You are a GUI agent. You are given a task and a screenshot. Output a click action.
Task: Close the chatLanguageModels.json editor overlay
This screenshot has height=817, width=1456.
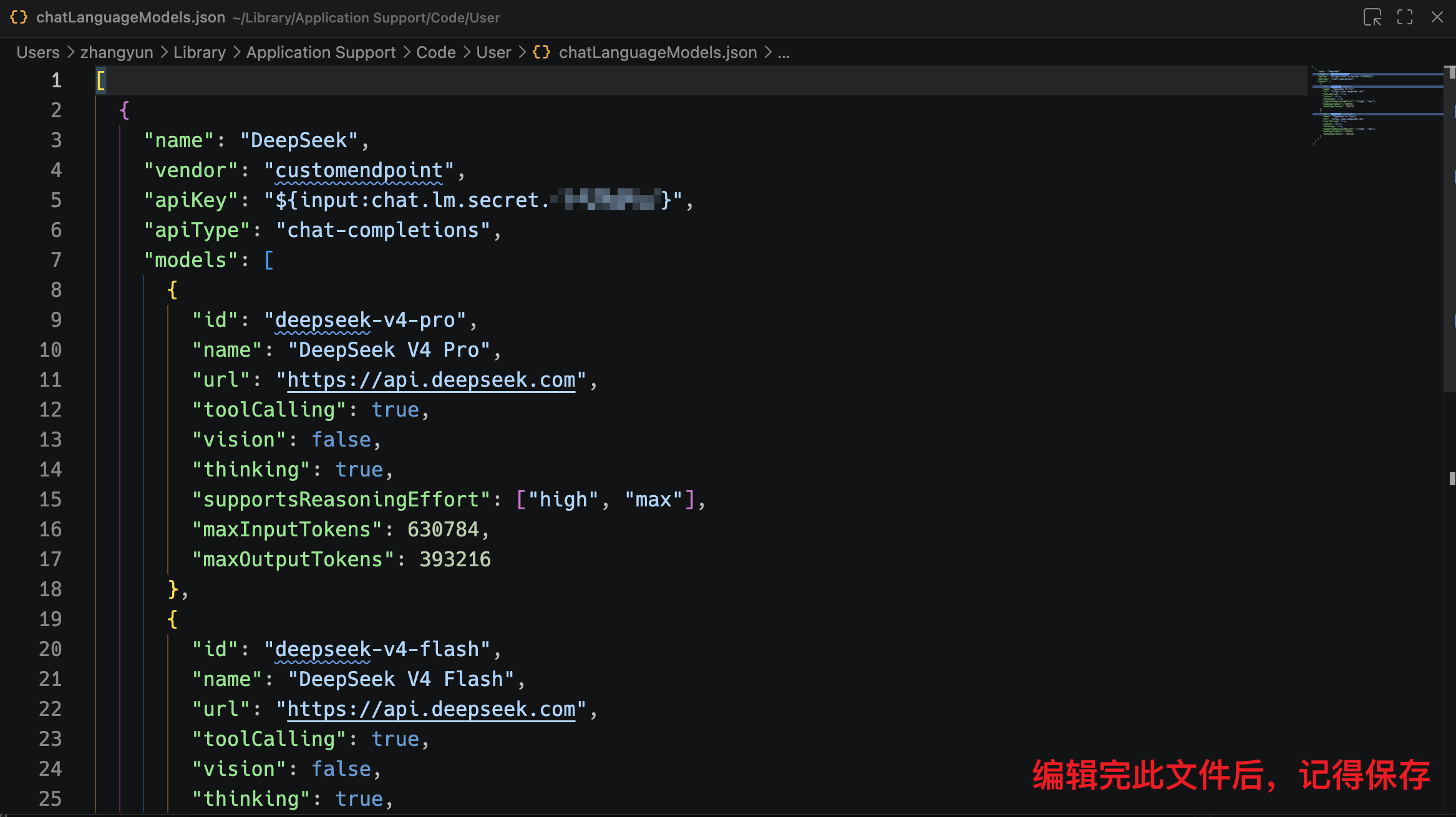(1437, 17)
